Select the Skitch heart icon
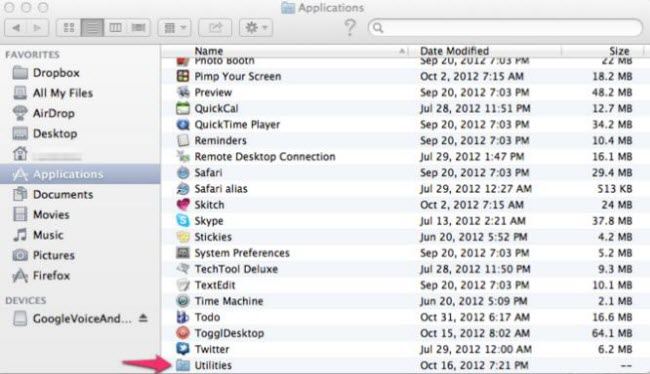The width and height of the screenshot is (650, 374). 183,205
